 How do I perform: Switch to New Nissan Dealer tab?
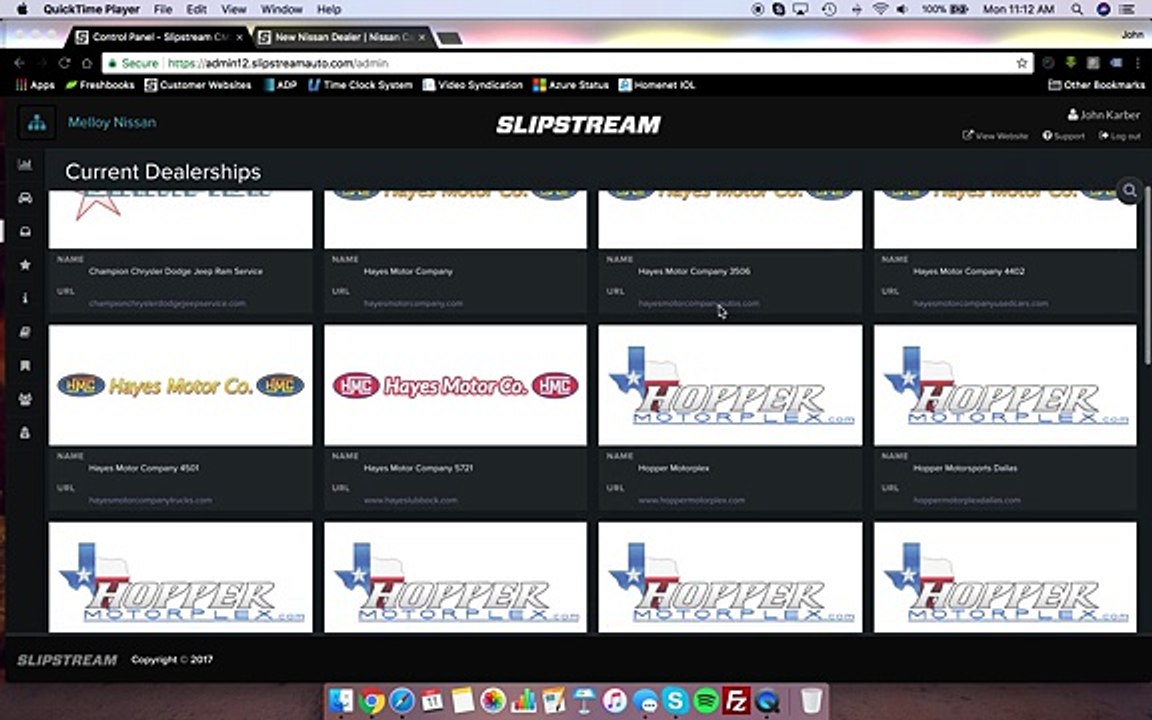[x=342, y=37]
